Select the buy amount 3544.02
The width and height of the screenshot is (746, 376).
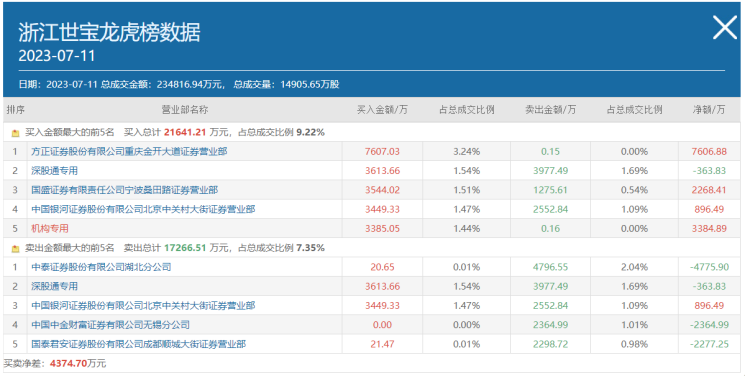coord(382,190)
